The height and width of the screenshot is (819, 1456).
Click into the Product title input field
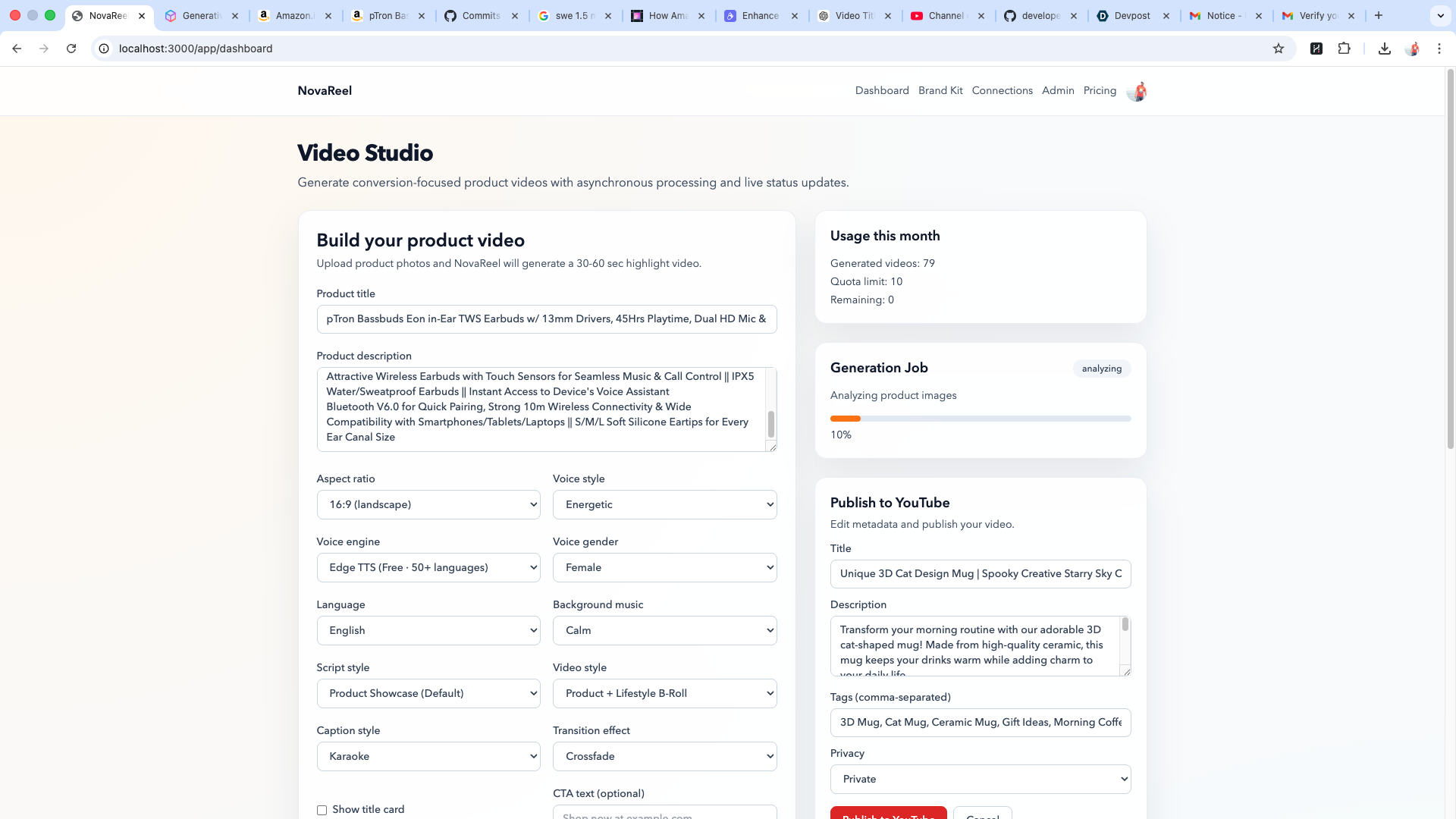pos(546,318)
